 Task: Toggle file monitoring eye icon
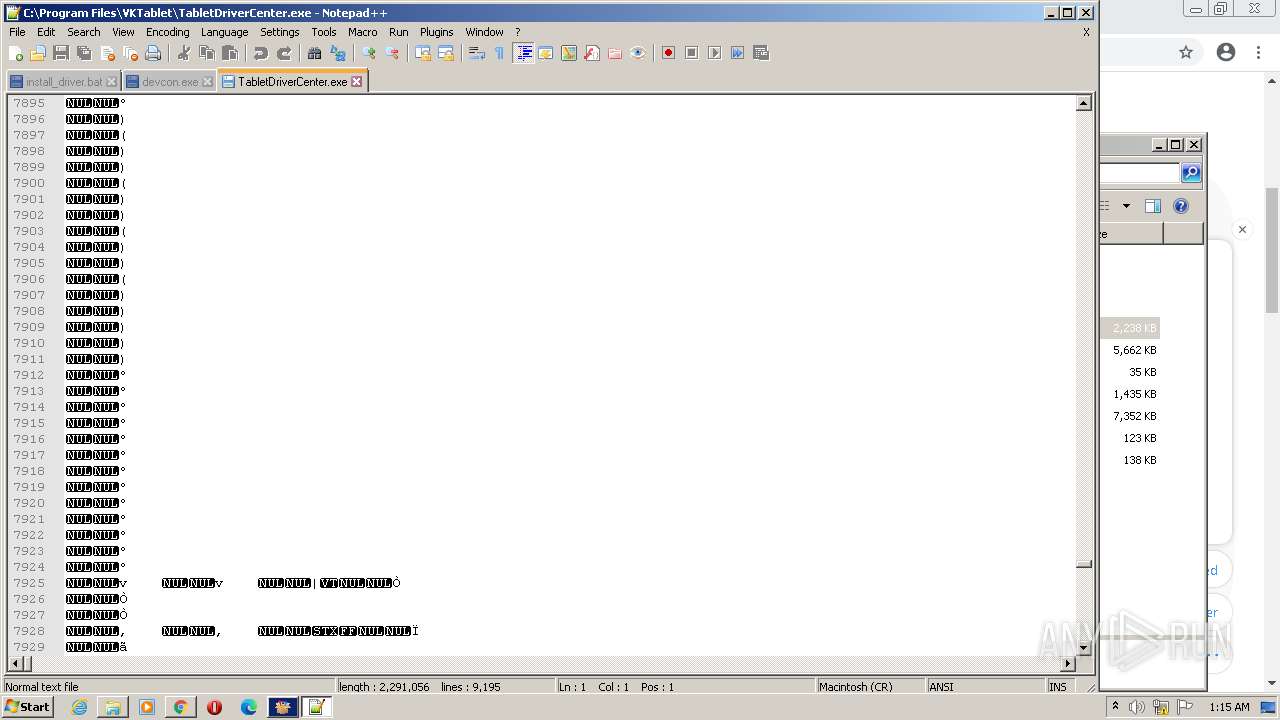click(638, 53)
